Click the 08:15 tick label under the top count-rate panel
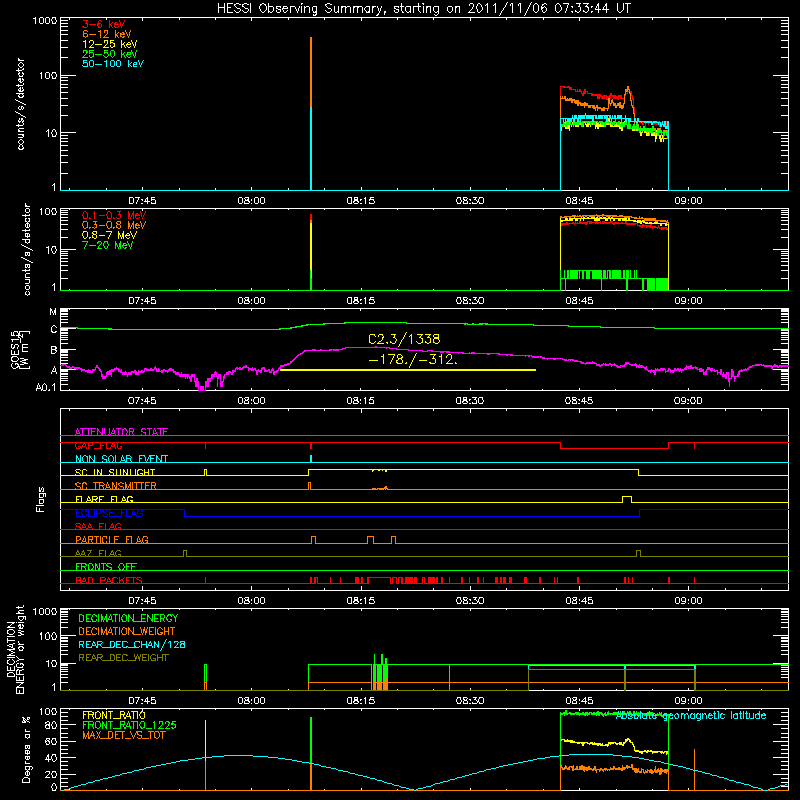Viewport: 800px width, 800px height. click(x=360, y=201)
